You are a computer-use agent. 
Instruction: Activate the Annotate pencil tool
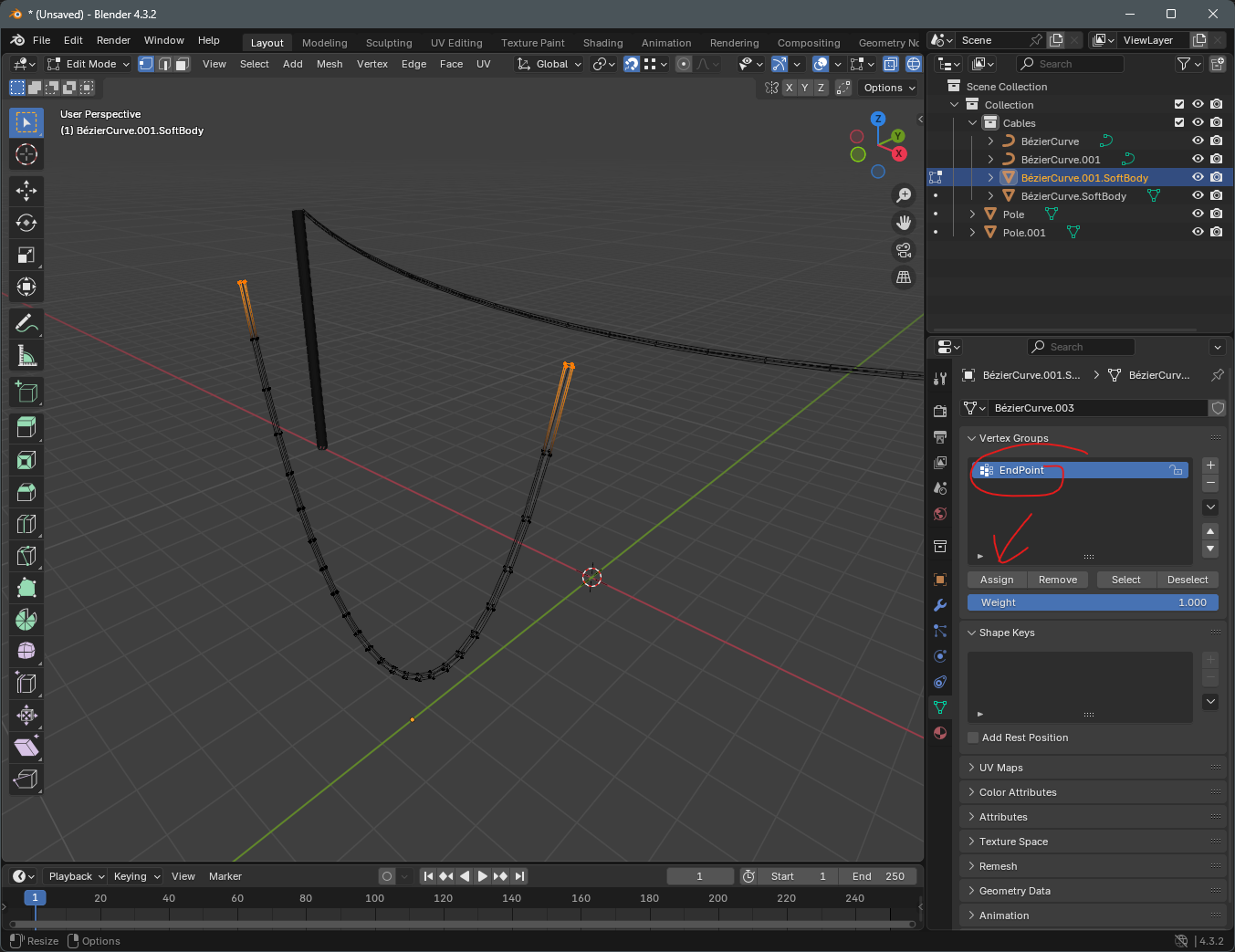coord(26,323)
